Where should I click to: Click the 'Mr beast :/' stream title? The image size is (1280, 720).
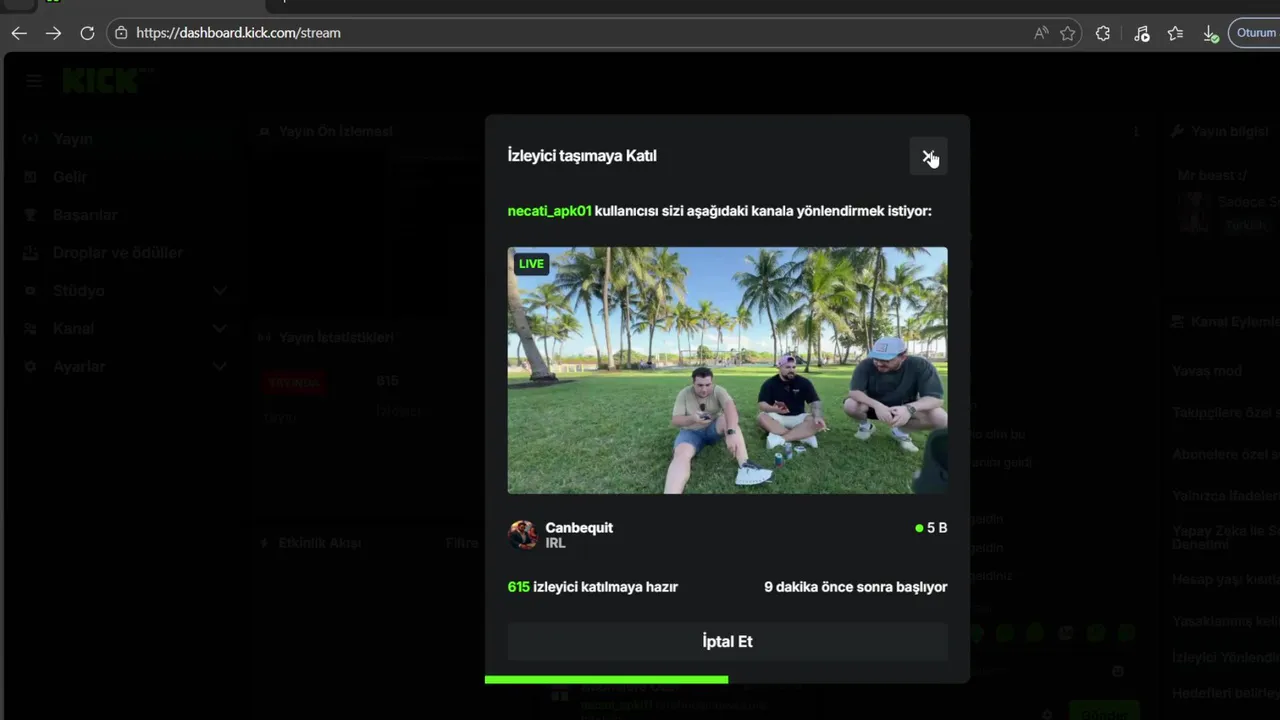tap(1211, 175)
